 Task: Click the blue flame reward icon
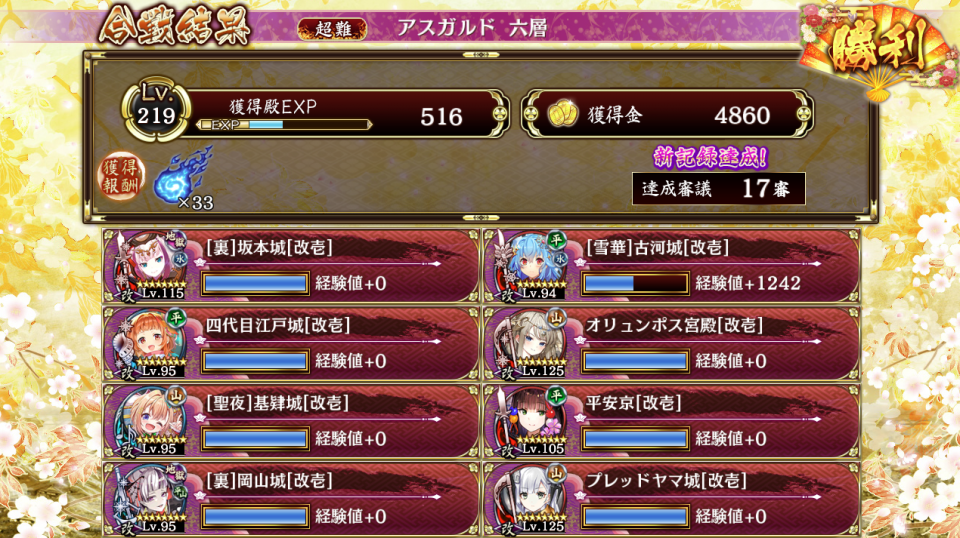(x=182, y=175)
